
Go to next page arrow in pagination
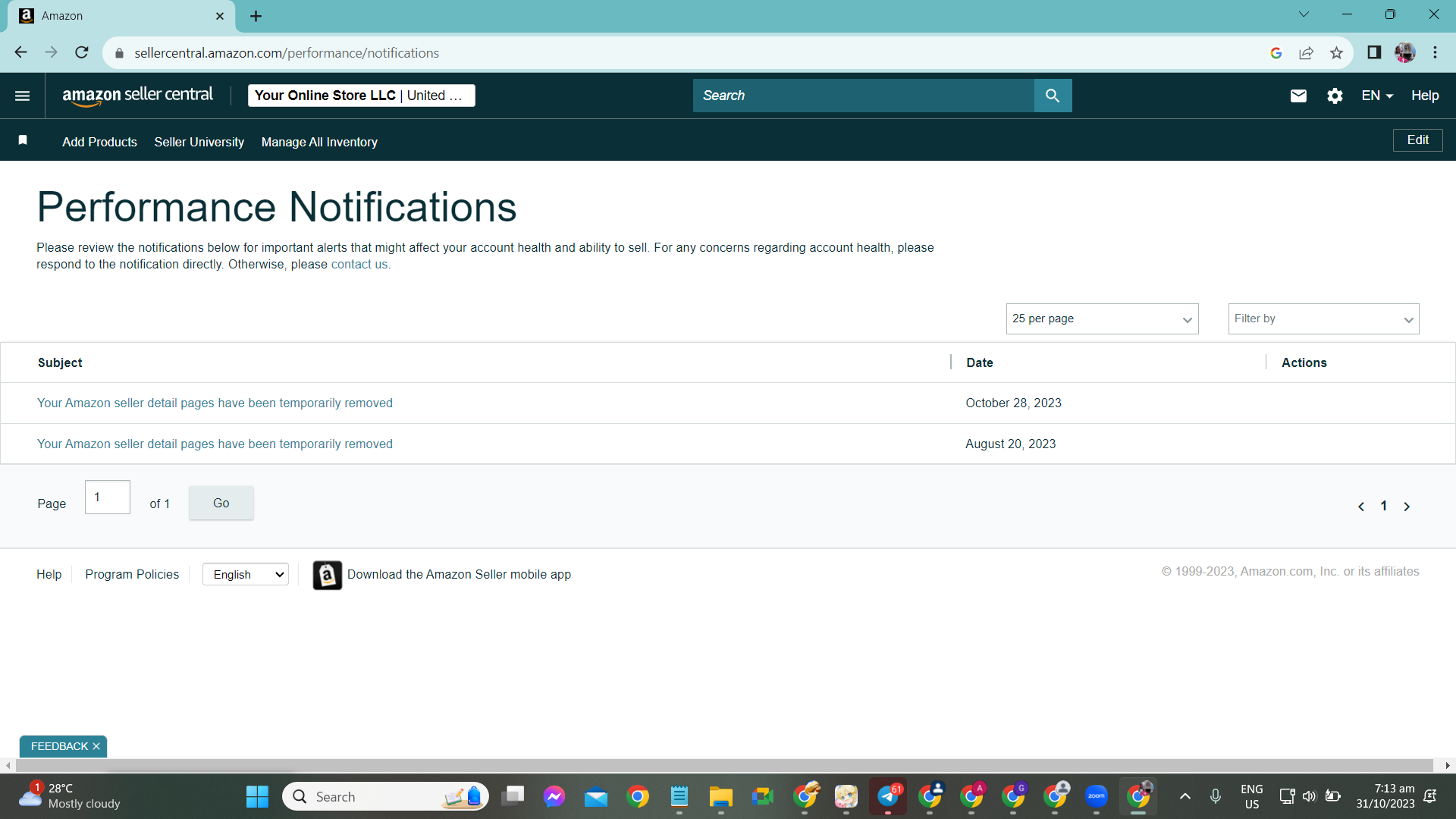1407,507
